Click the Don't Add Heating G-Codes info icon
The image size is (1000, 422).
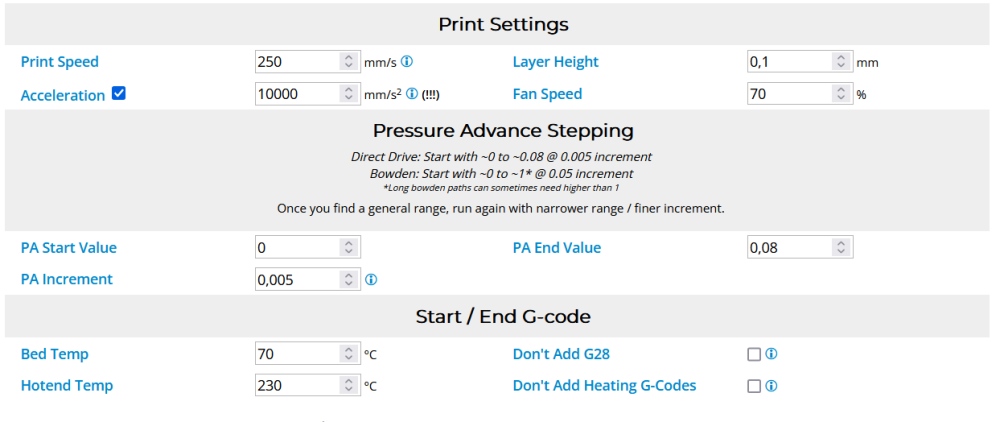771,386
